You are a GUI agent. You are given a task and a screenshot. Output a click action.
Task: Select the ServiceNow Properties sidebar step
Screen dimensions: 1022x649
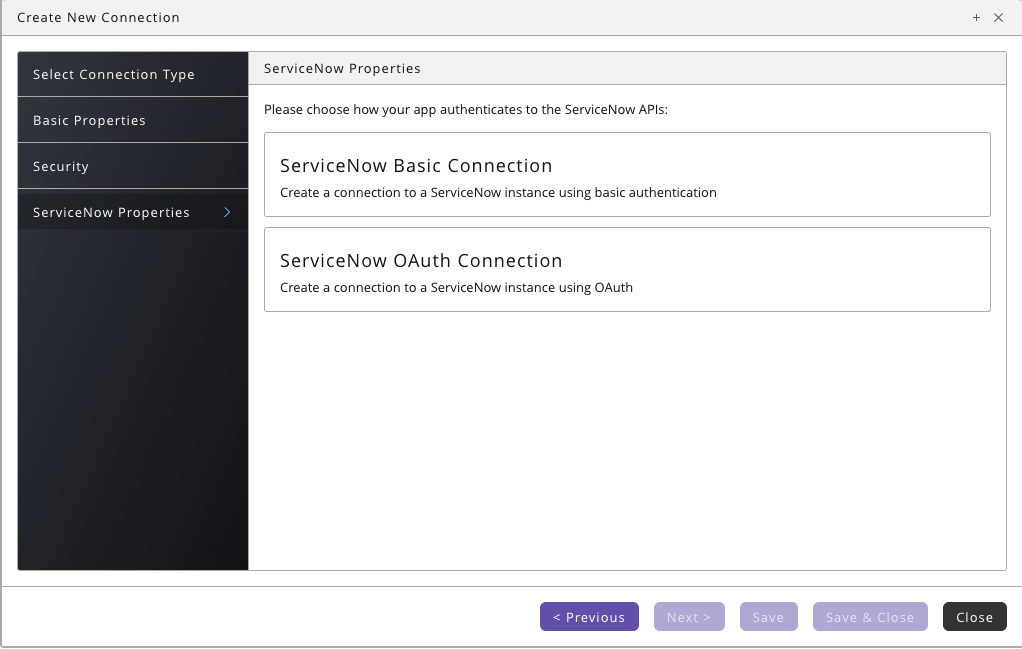(x=133, y=212)
